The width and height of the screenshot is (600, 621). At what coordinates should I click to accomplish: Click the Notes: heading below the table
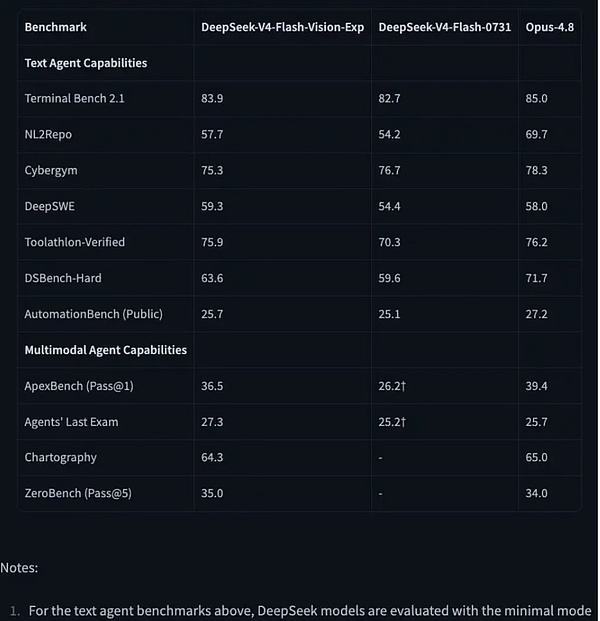point(19,568)
